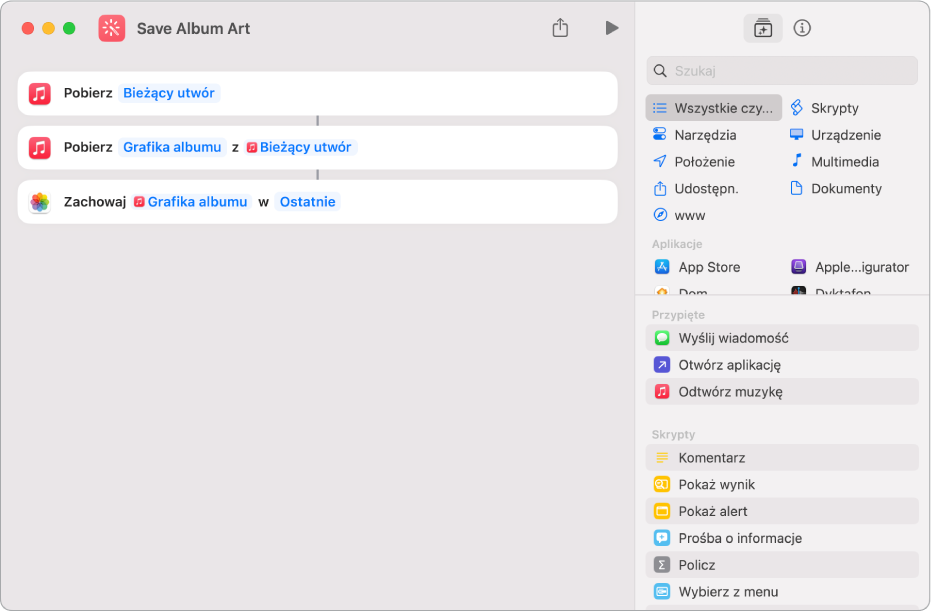The width and height of the screenshot is (931, 612).
Task: Select Apple Configurator app entry
Action: pyautogui.click(x=862, y=267)
